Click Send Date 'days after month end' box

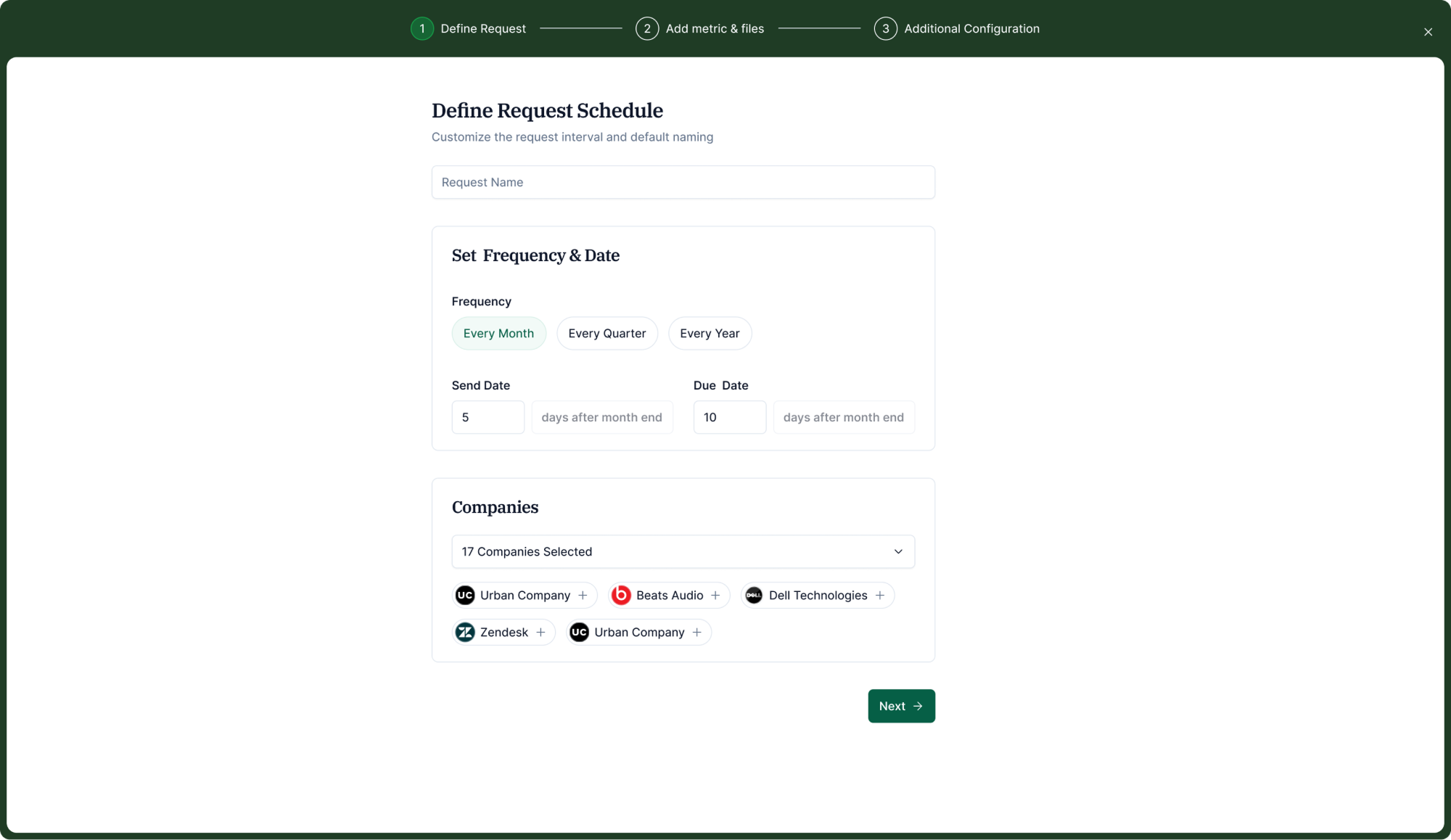[602, 417]
